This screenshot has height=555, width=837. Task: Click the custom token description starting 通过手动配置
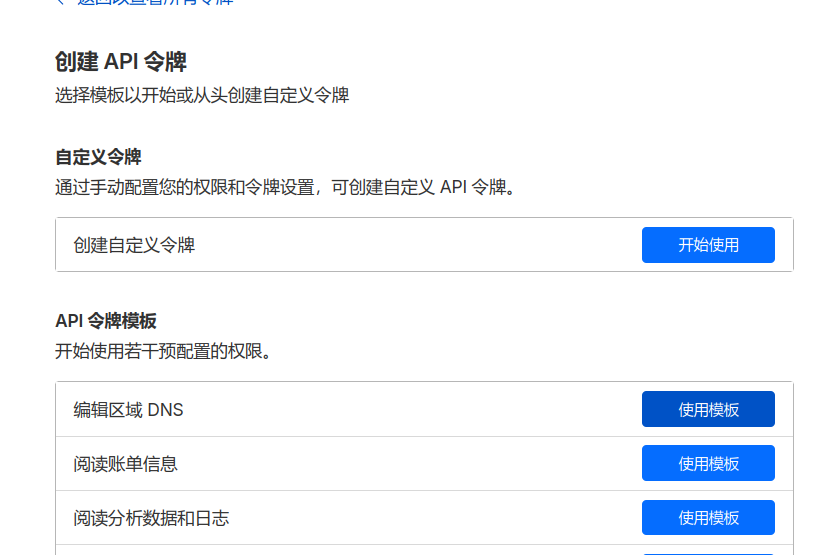point(284,187)
